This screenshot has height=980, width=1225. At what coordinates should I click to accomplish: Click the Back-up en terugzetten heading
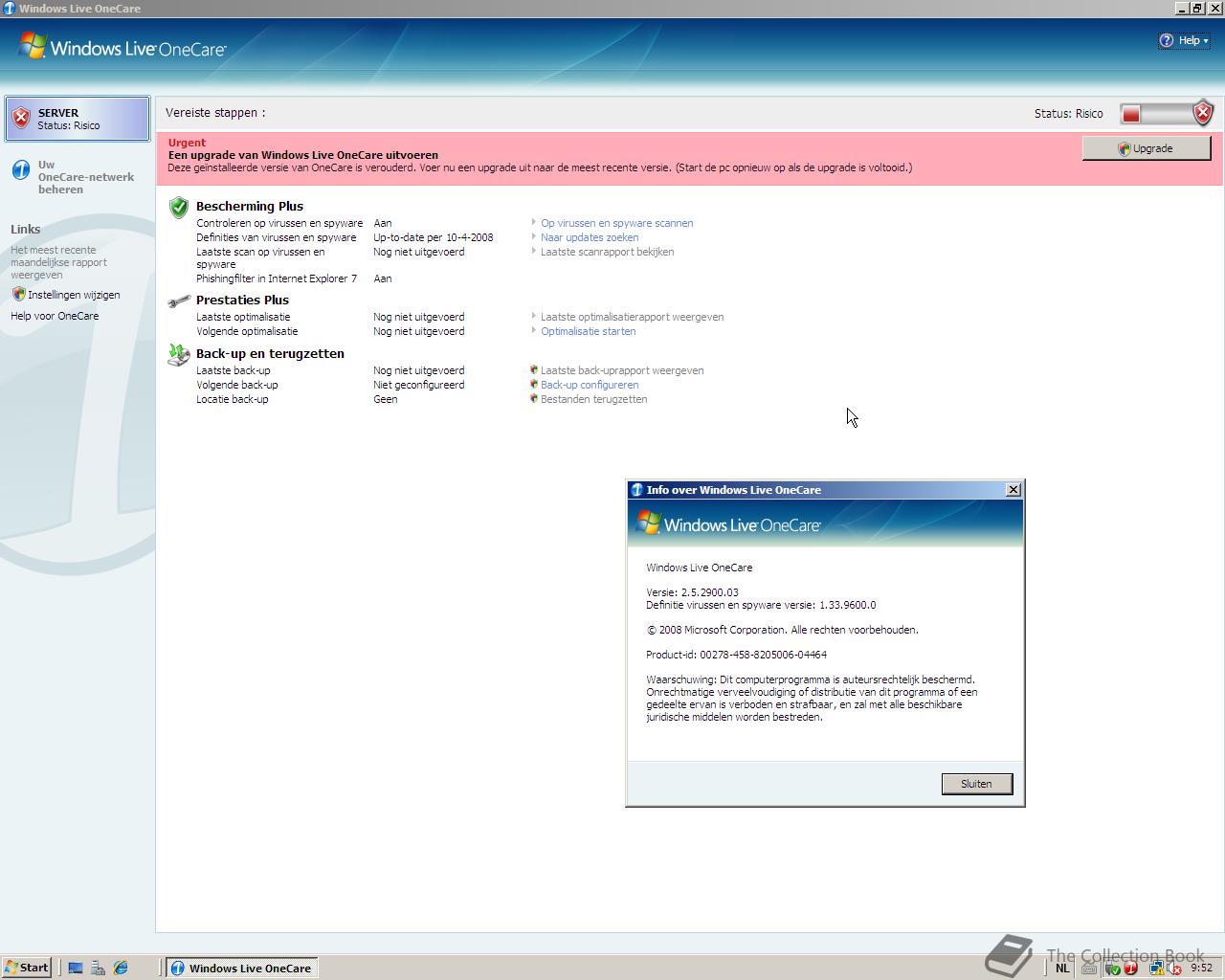click(x=270, y=353)
